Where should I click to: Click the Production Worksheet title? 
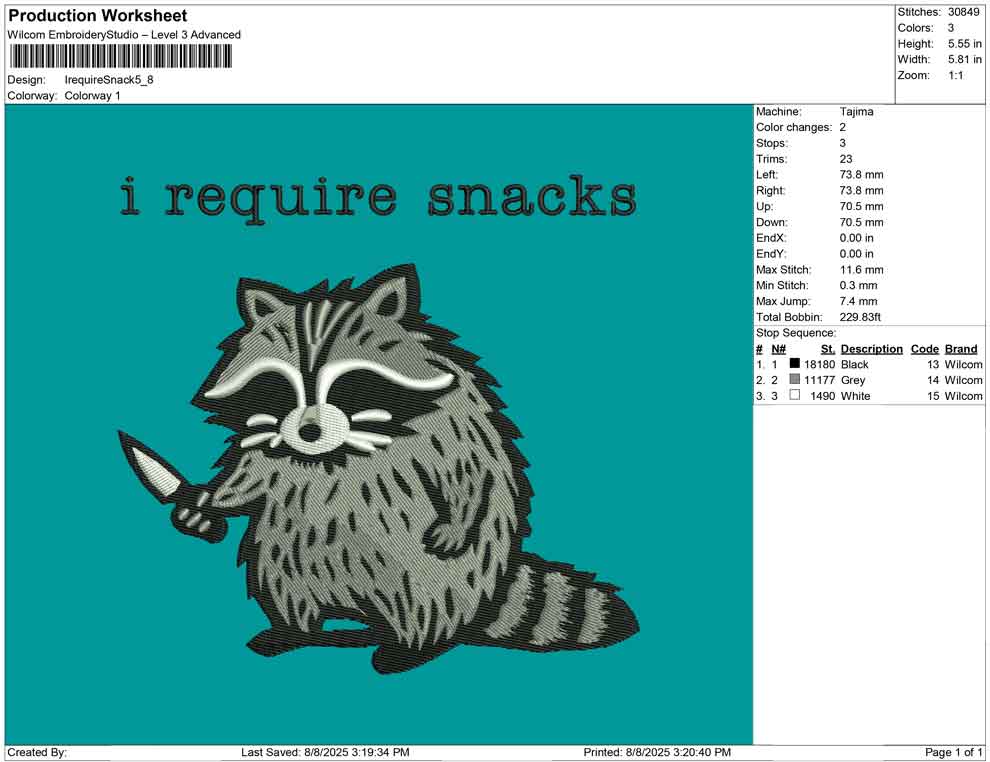tap(97, 16)
